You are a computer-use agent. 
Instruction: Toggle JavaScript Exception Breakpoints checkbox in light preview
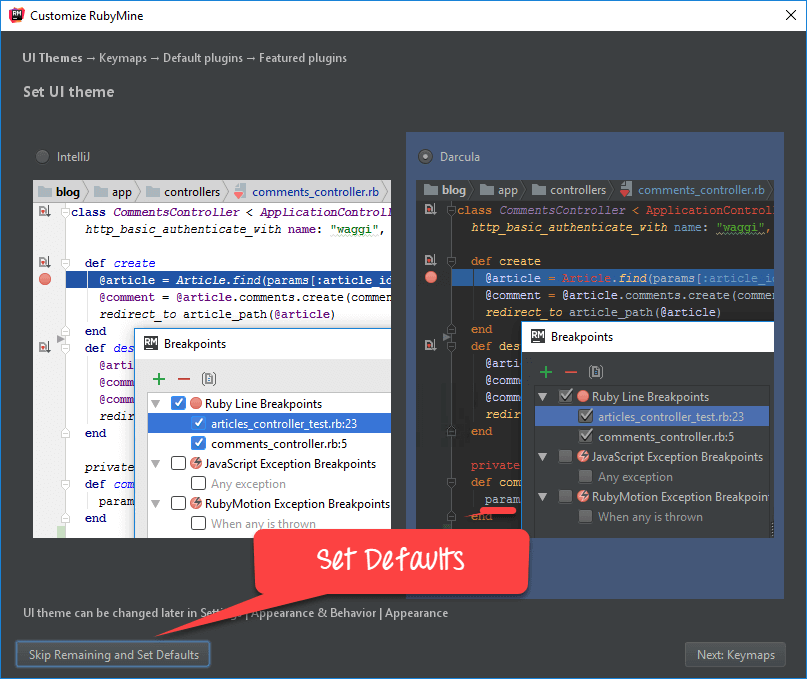click(x=178, y=464)
